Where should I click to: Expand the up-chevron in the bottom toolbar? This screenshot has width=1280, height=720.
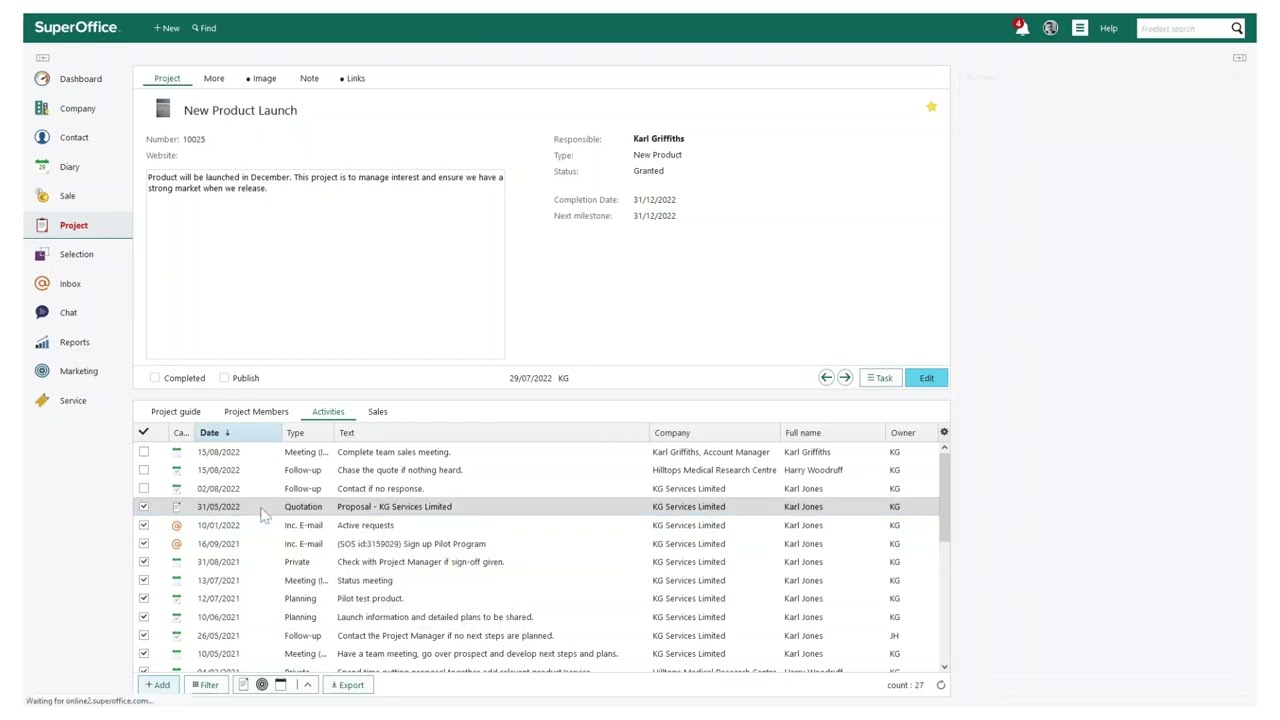(308, 685)
